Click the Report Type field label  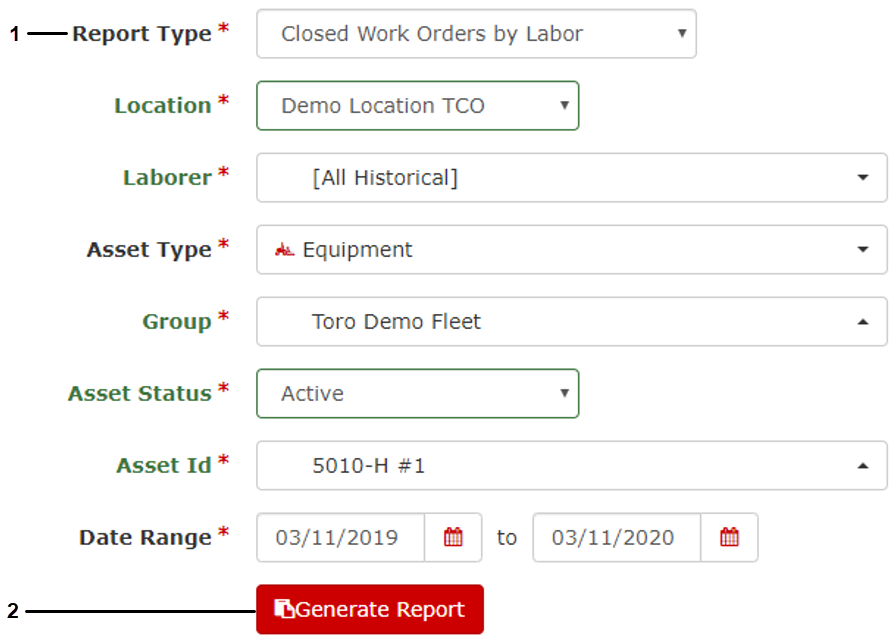pos(142,34)
